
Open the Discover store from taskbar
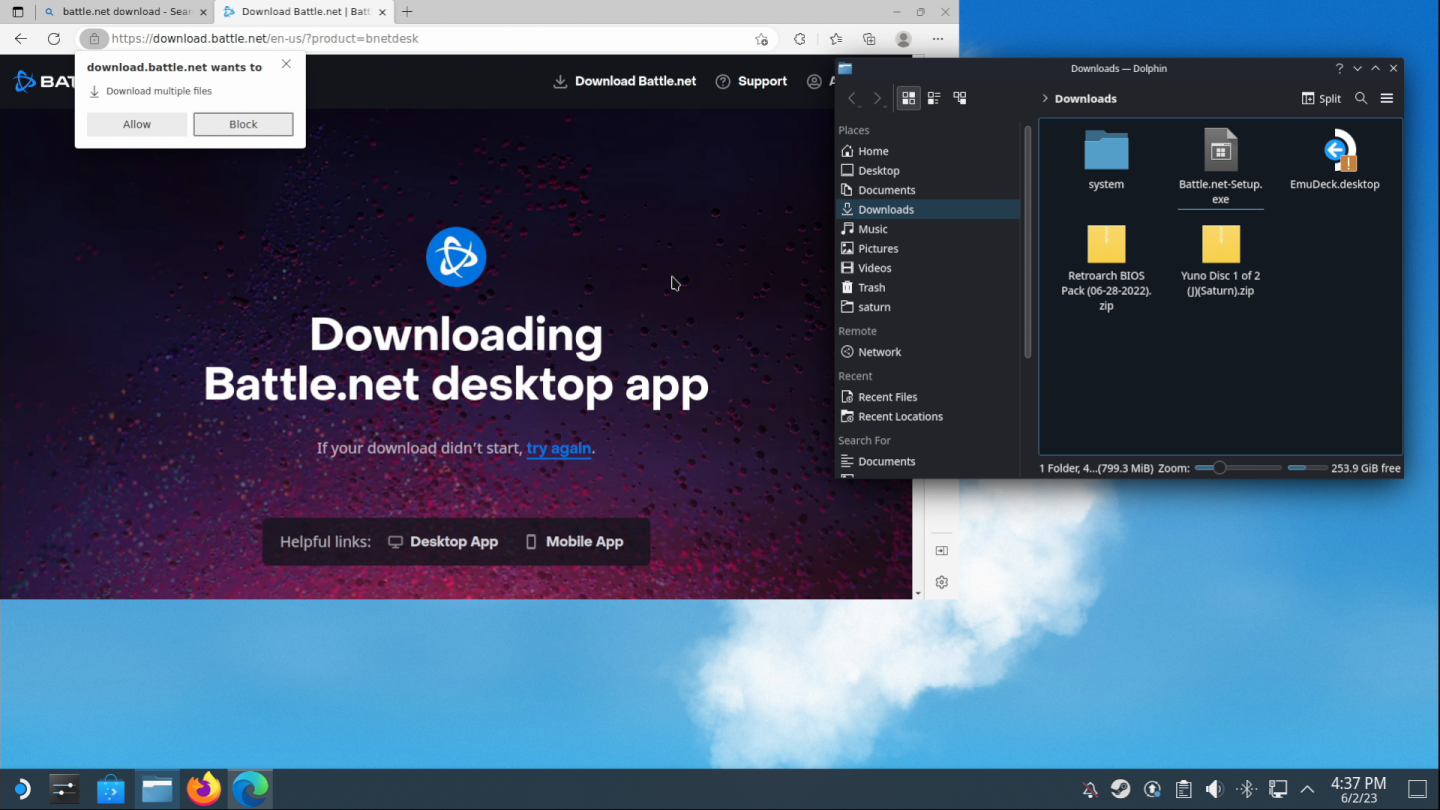[110, 790]
